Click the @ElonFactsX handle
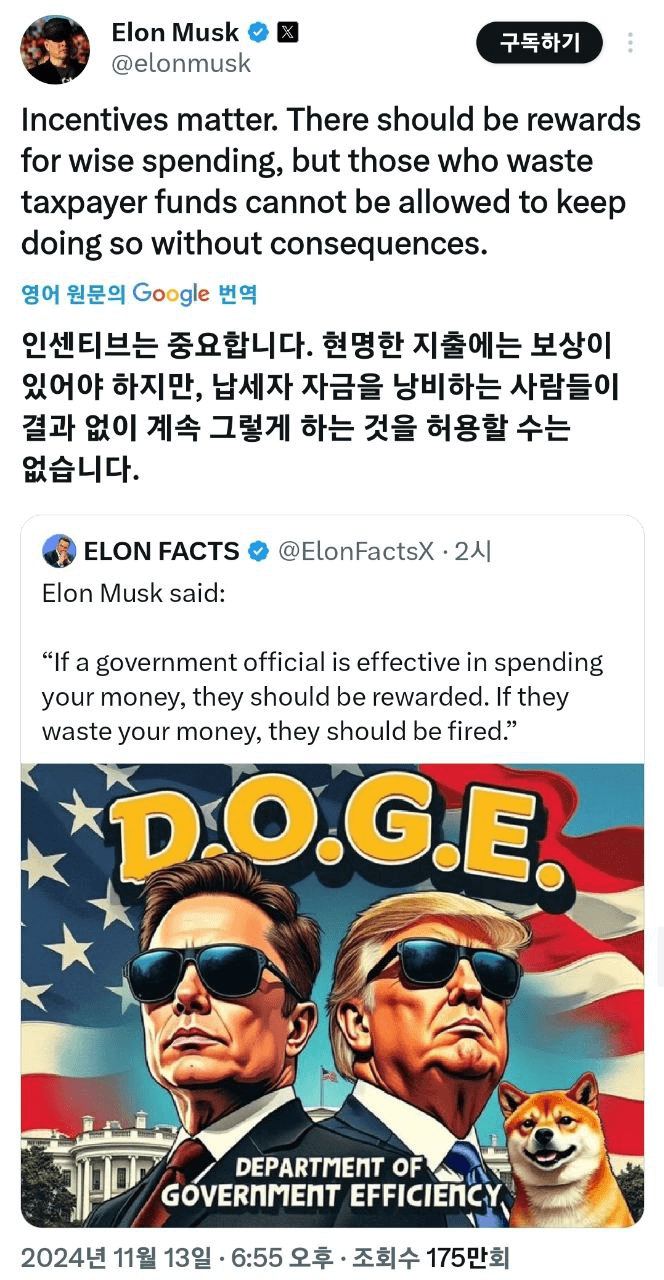The image size is (664, 1280). click(354, 551)
